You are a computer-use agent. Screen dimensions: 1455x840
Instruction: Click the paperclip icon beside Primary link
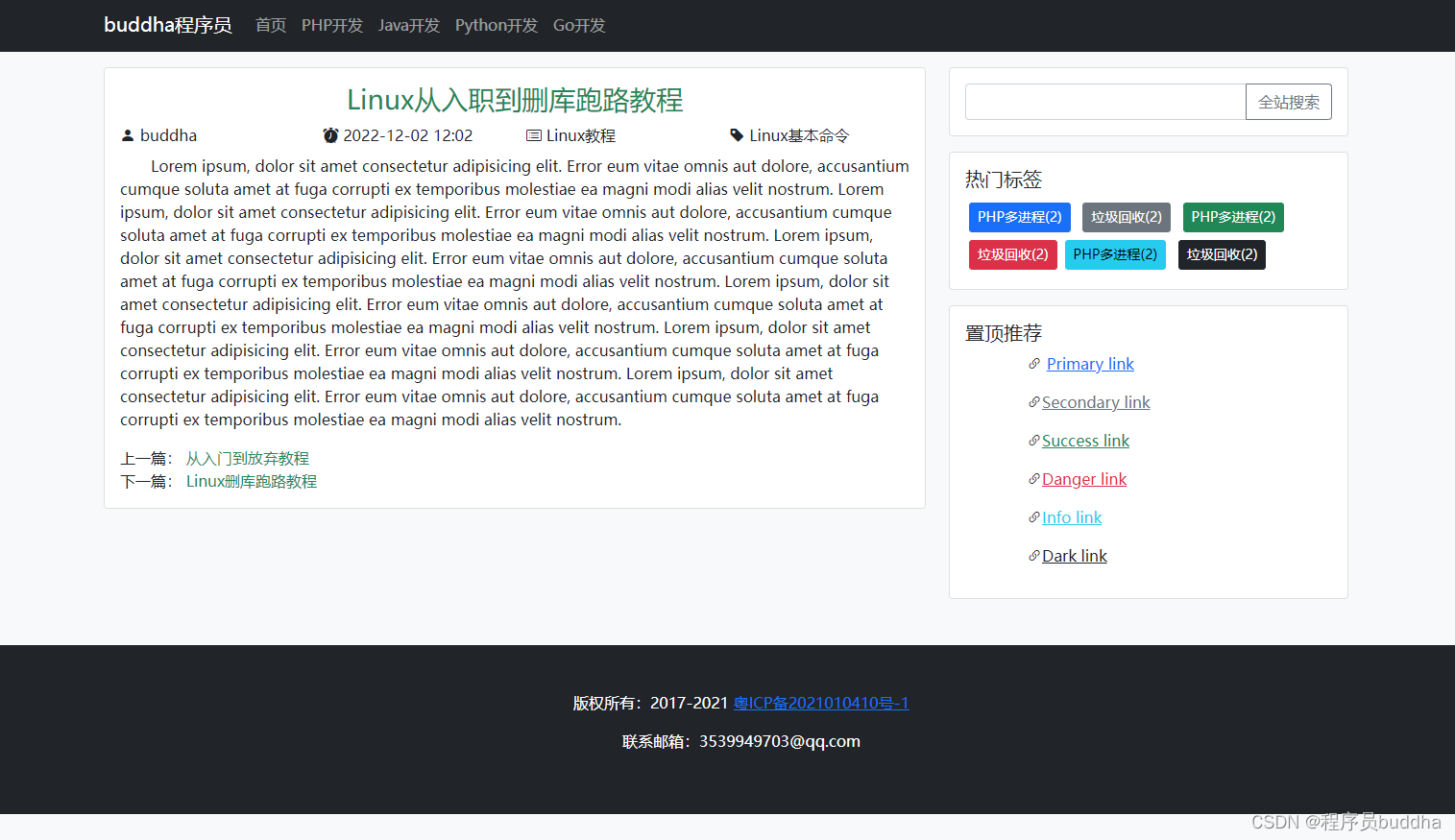pyautogui.click(x=1034, y=364)
